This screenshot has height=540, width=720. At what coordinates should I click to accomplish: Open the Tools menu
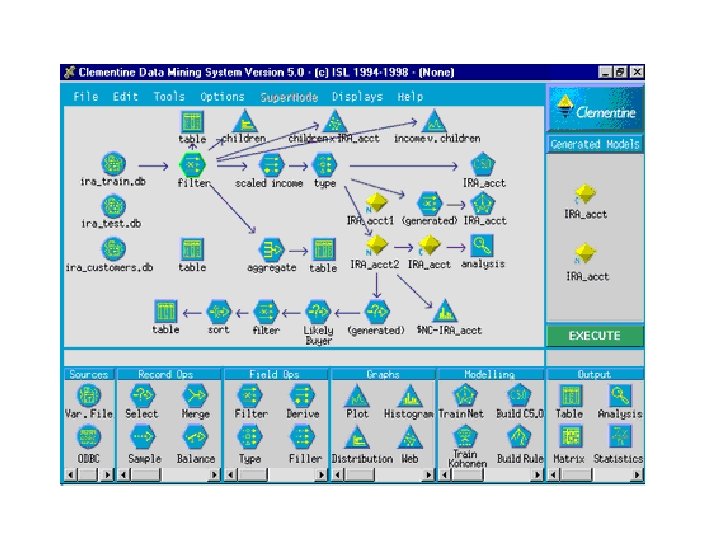[169, 97]
